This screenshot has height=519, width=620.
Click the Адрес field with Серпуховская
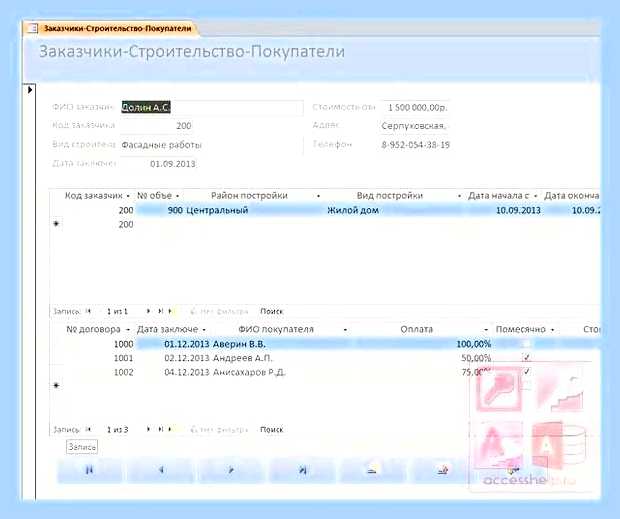(414, 126)
